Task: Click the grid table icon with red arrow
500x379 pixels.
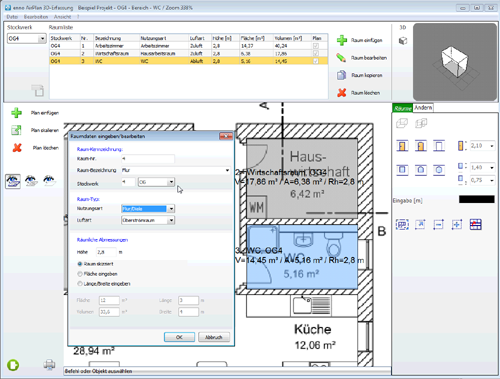Action: [476, 224]
